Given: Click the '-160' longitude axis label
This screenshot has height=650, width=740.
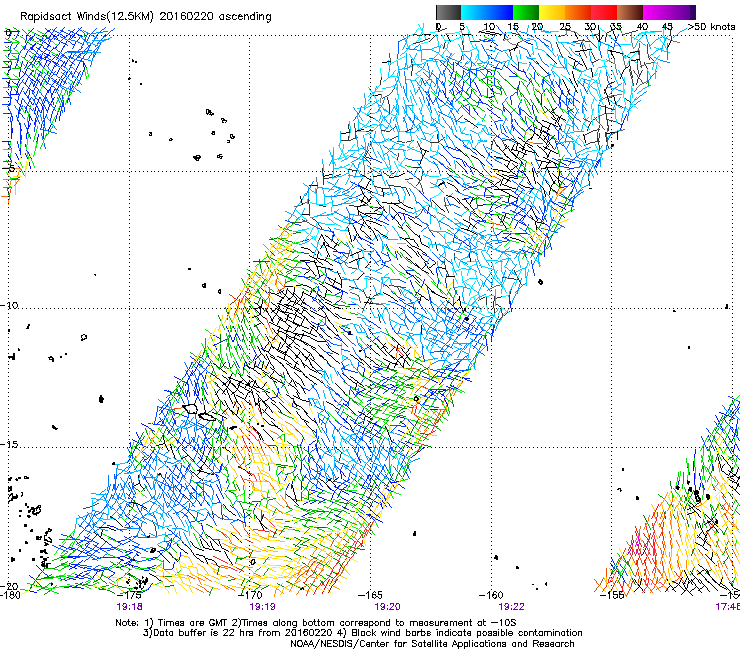Looking at the screenshot, I should click(491, 595).
